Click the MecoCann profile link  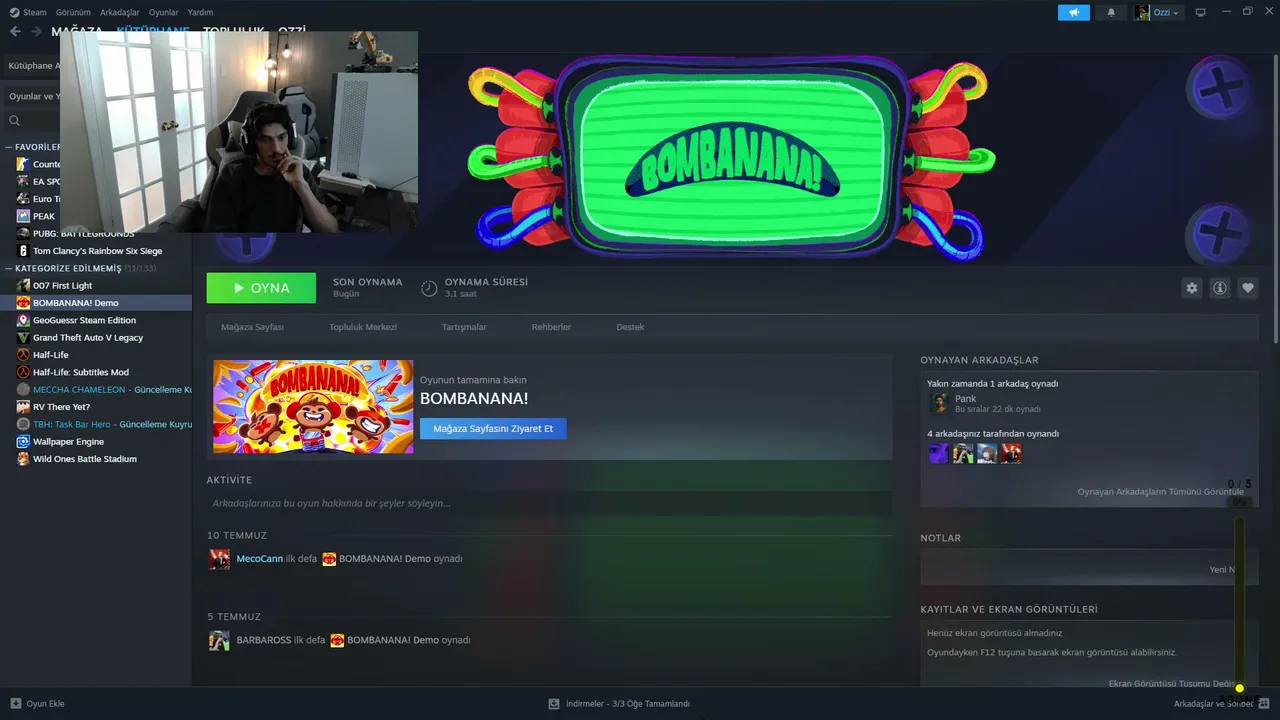[x=260, y=559]
